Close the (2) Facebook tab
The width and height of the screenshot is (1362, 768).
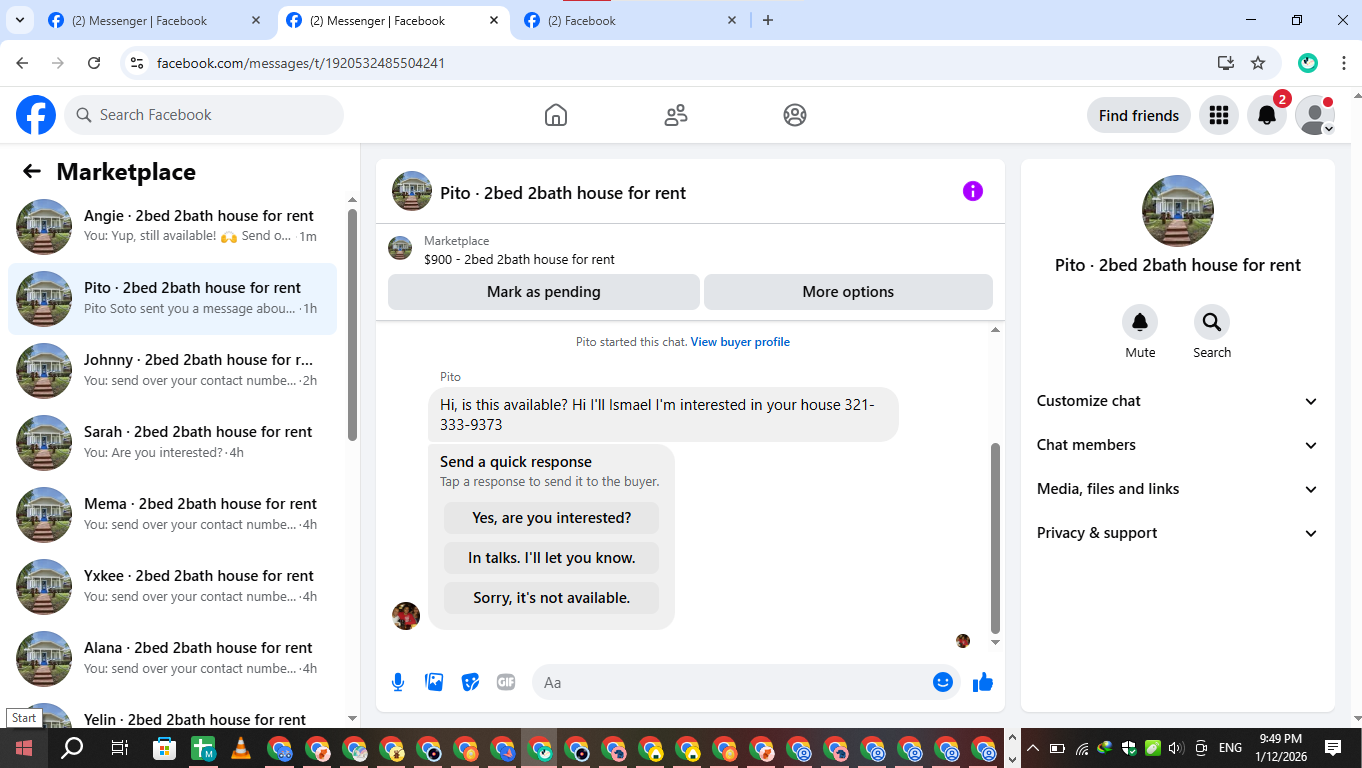(x=732, y=20)
